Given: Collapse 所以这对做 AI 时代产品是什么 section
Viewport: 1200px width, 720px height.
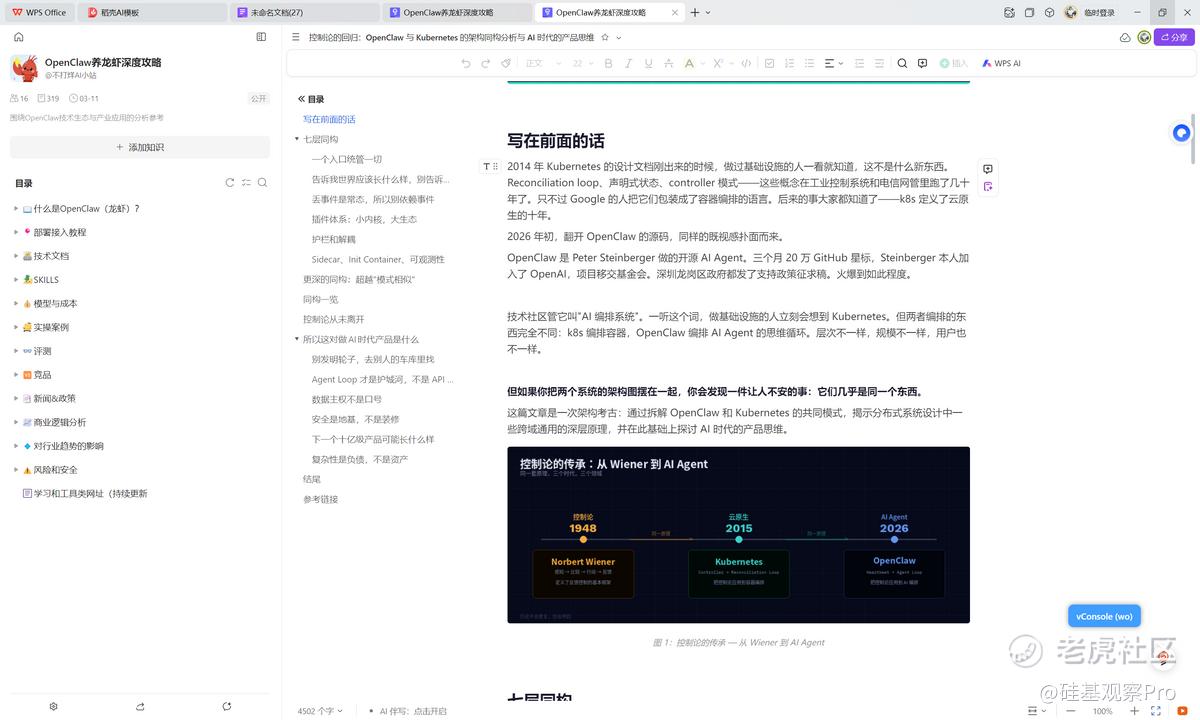Looking at the screenshot, I should pos(297,339).
